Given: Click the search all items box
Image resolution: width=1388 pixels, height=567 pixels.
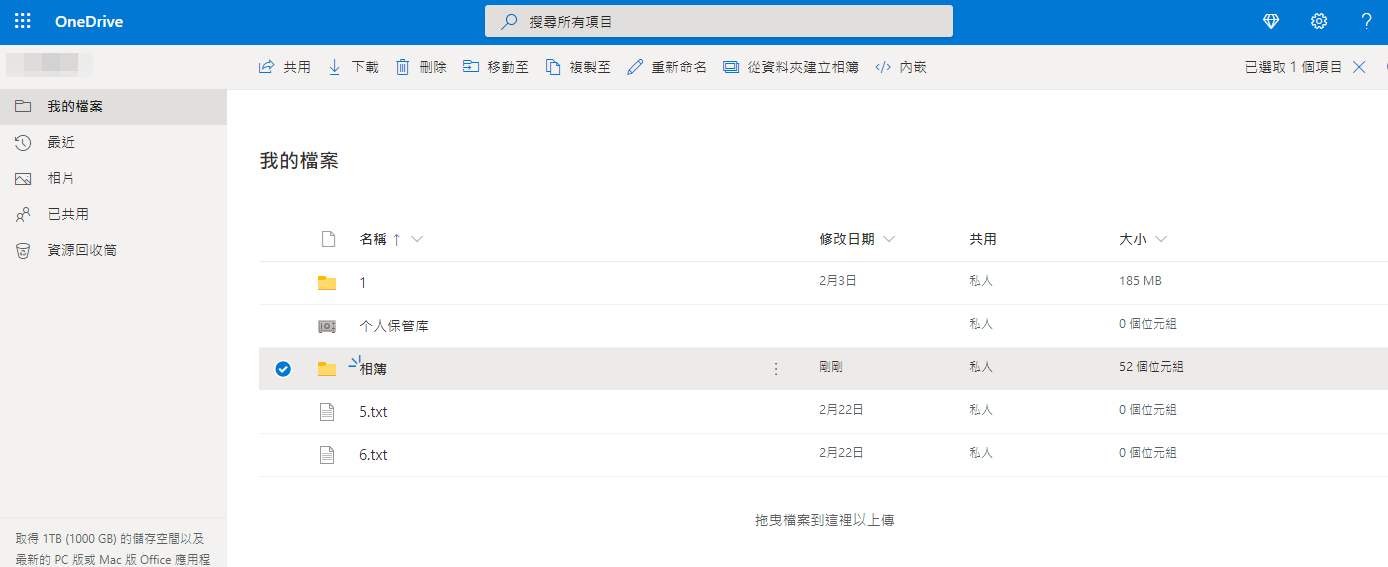Looking at the screenshot, I should coord(718,21).
